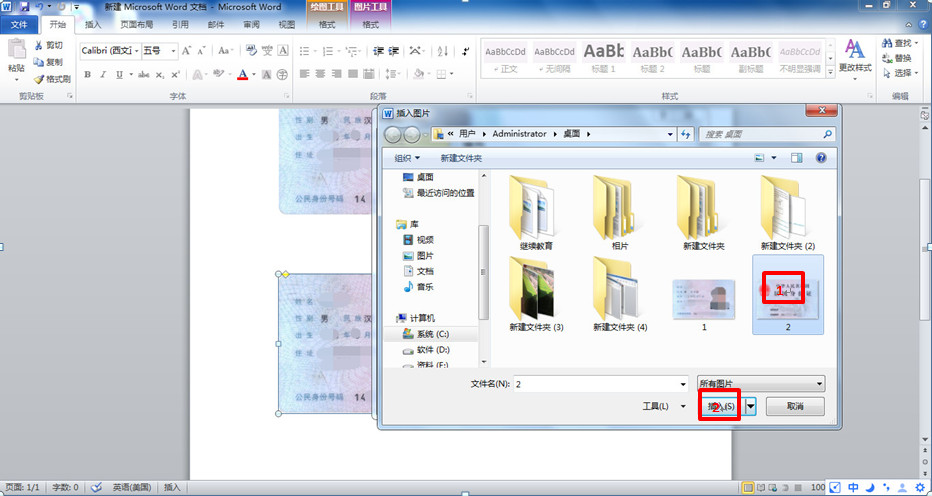Select 软件 (D:) drive
The height and width of the screenshot is (496, 932).
pyautogui.click(x=426, y=350)
